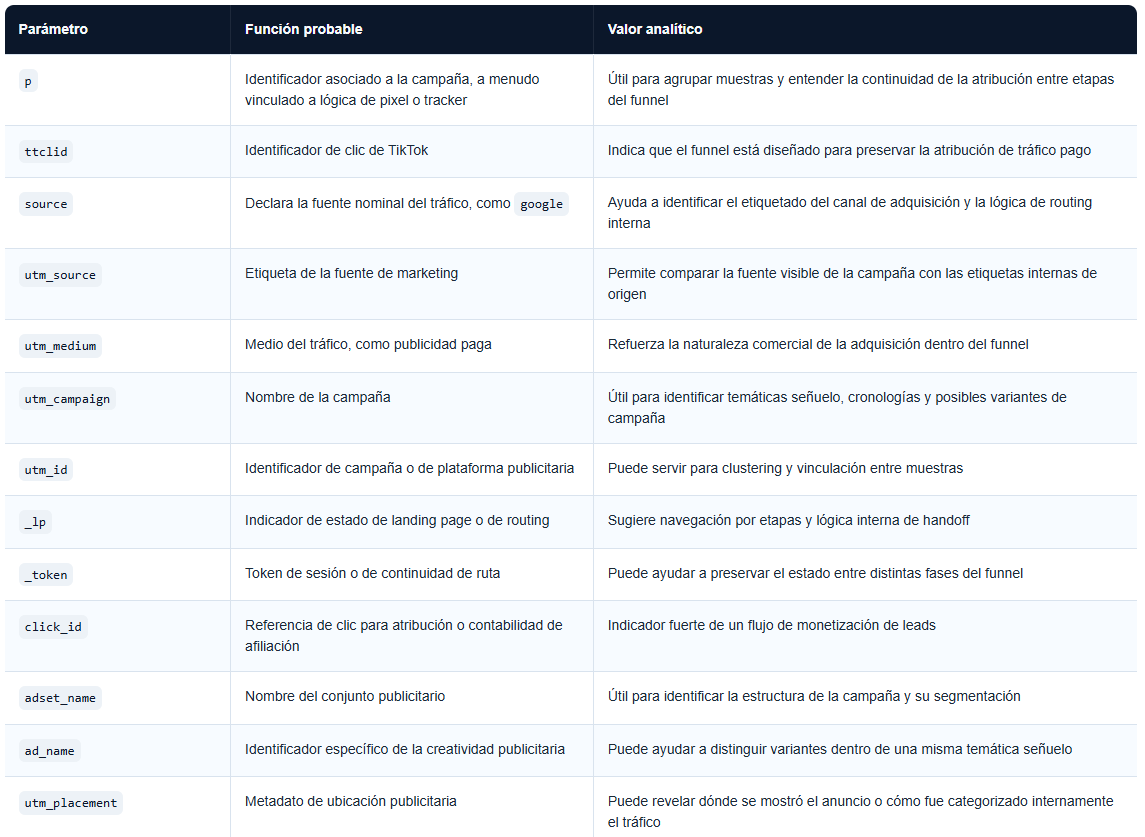Click the _token parameter chip

click(x=46, y=575)
